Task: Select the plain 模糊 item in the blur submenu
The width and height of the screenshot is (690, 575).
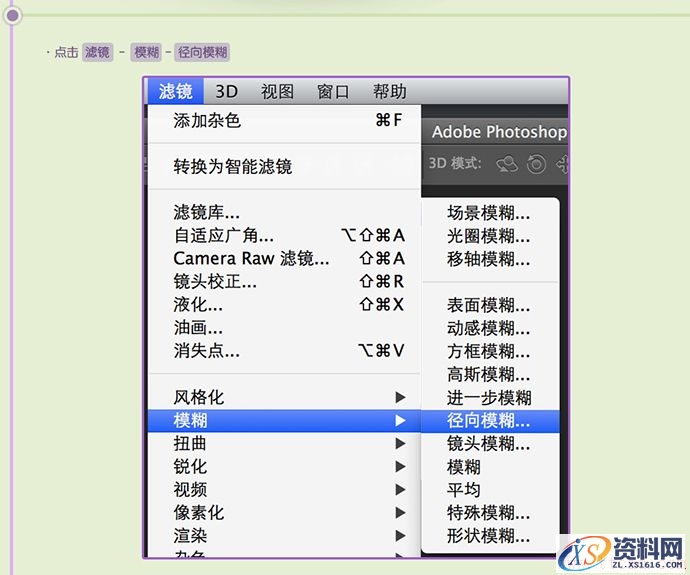Action: coord(490,466)
